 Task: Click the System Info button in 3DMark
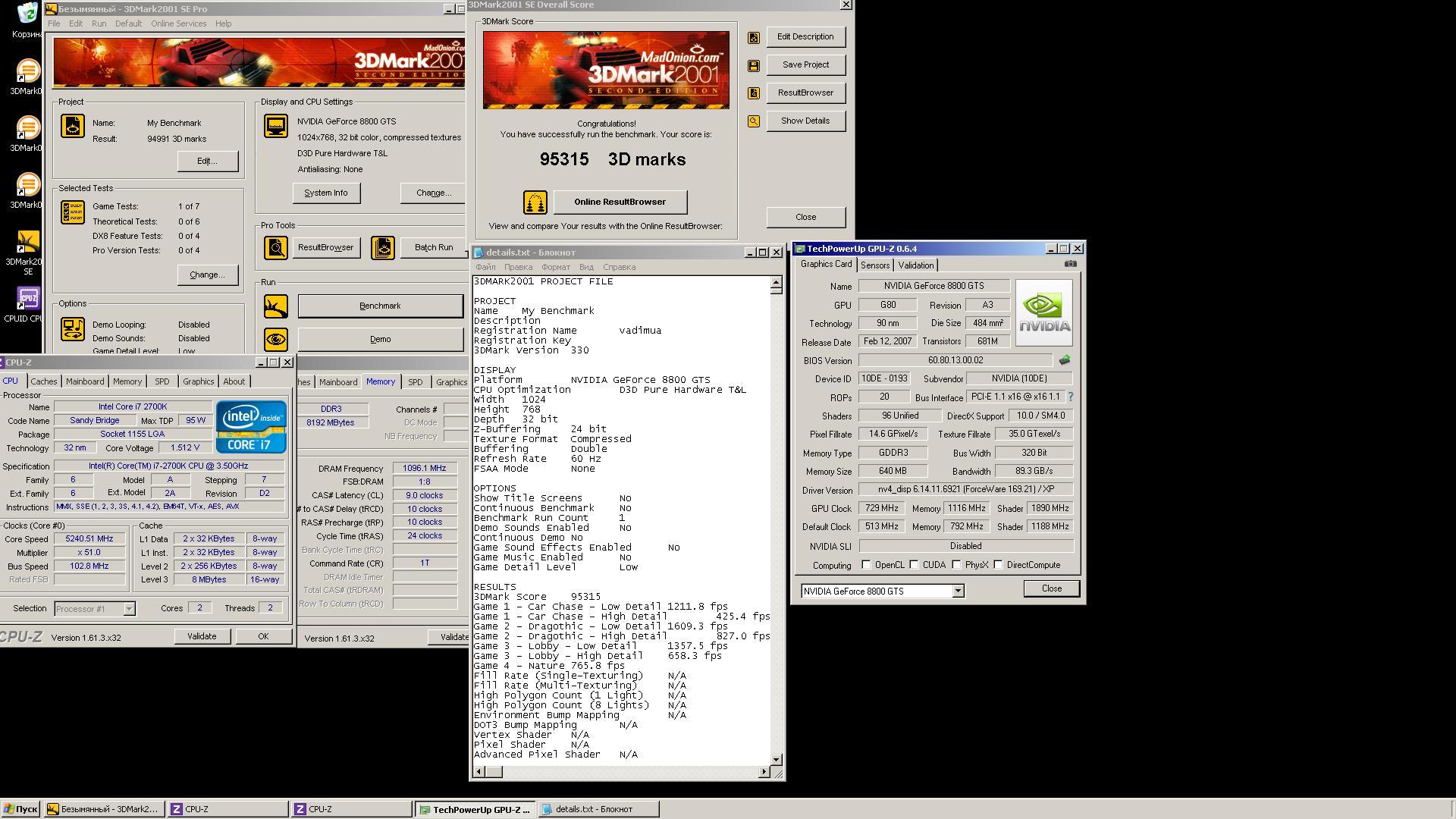tap(326, 193)
